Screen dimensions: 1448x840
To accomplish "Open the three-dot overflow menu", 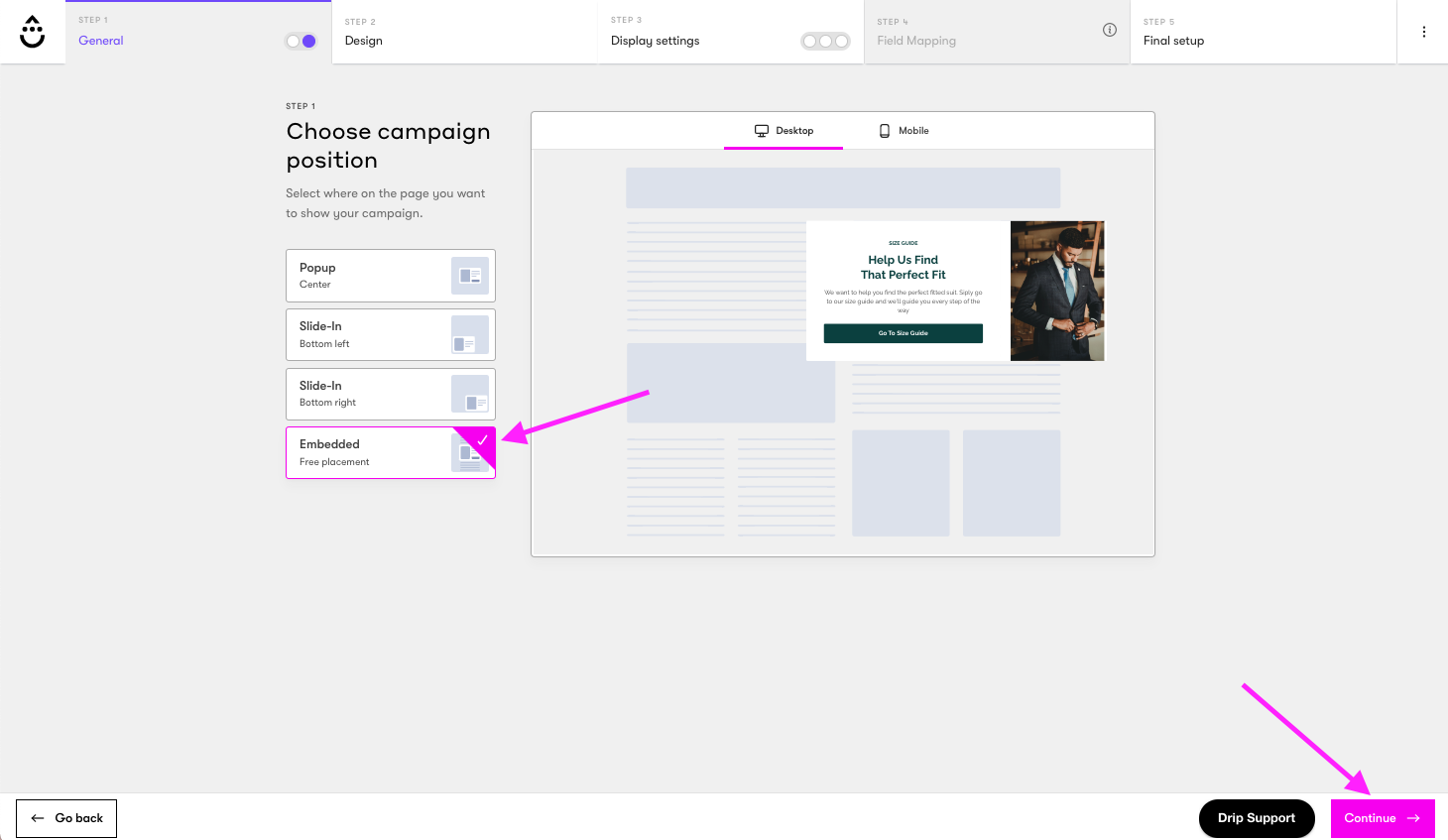I will [1424, 31].
